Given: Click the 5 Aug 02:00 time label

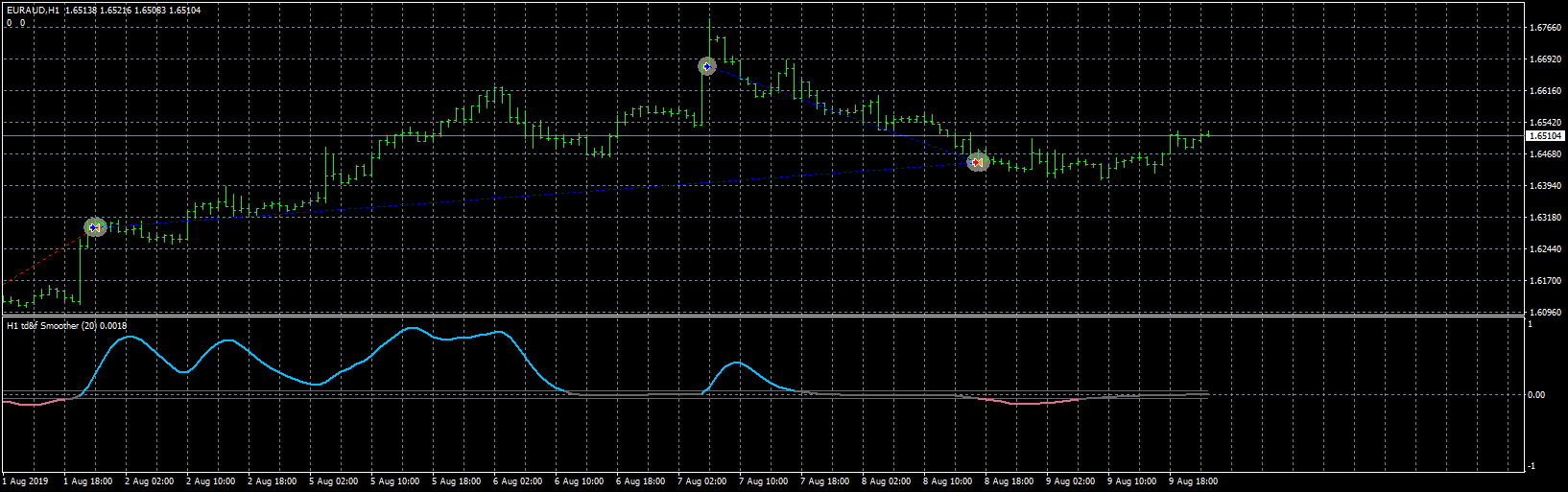Looking at the screenshot, I should point(334,481).
